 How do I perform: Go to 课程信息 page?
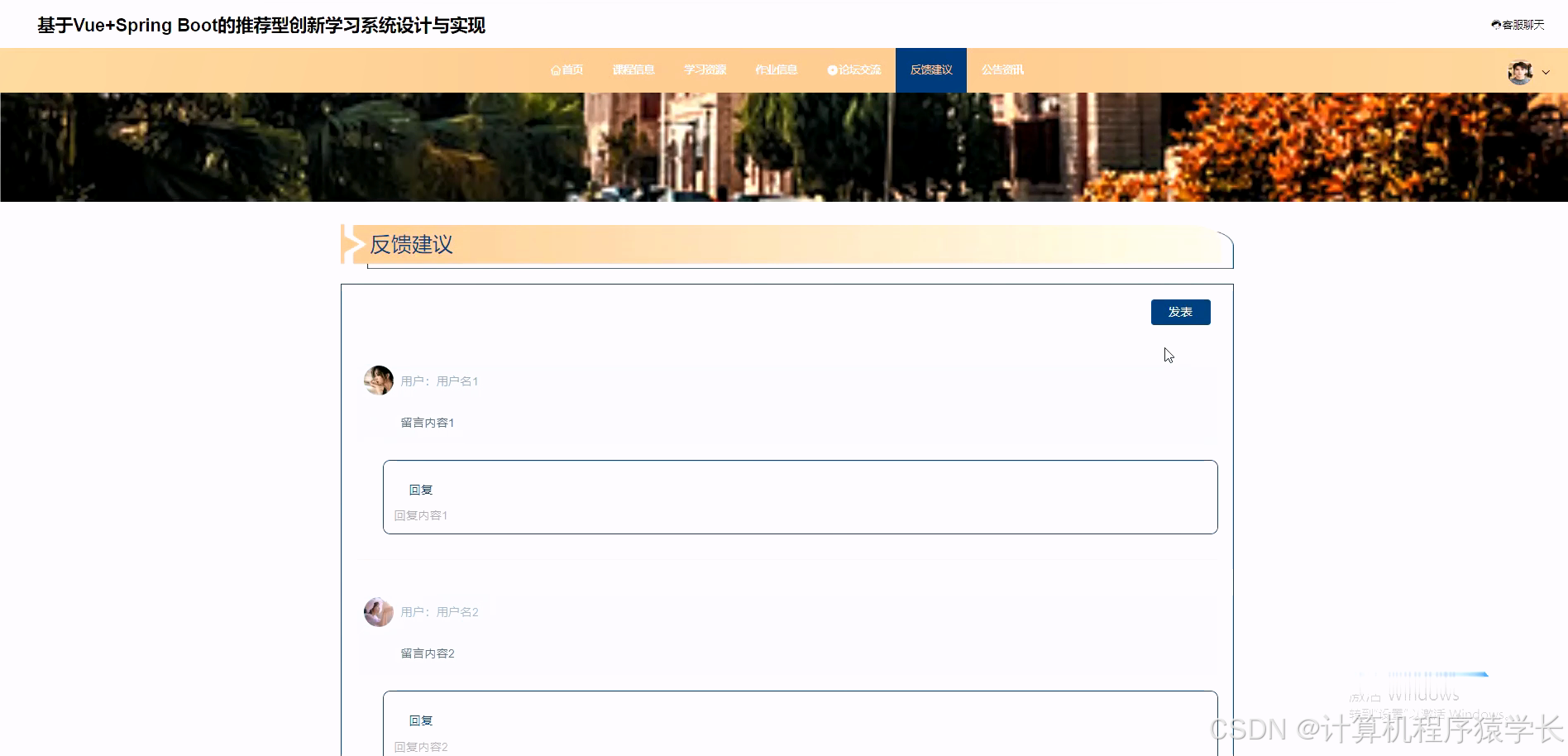[633, 70]
